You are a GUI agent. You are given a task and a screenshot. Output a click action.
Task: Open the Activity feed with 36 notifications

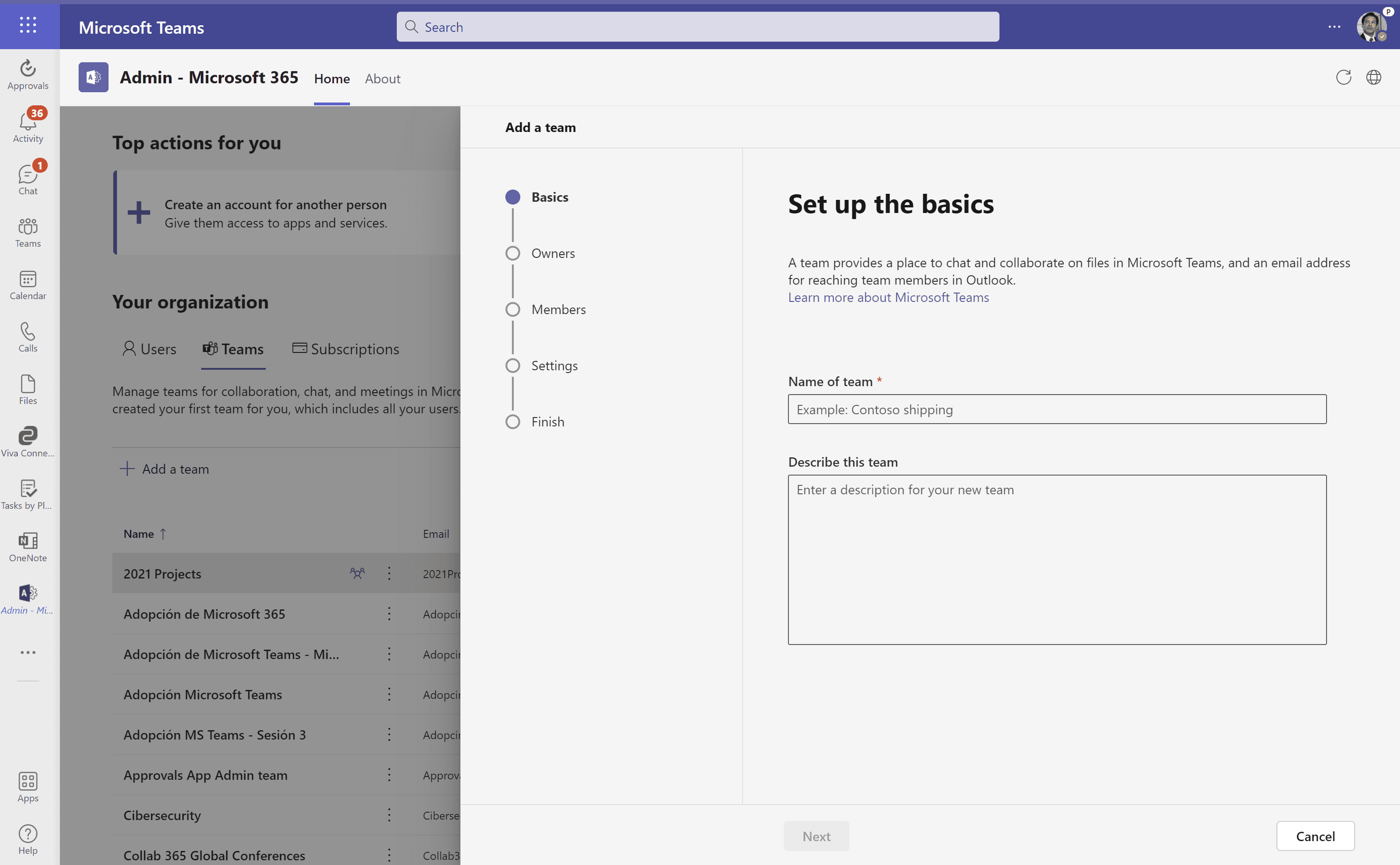click(28, 127)
